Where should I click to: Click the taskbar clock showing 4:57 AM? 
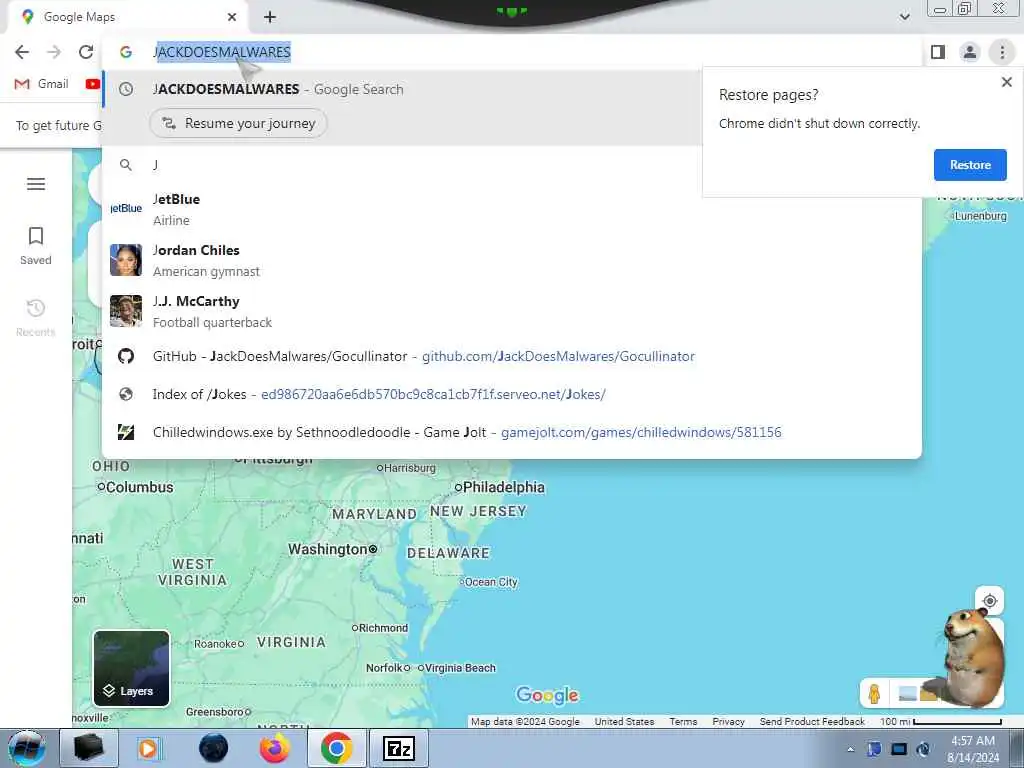click(973, 749)
